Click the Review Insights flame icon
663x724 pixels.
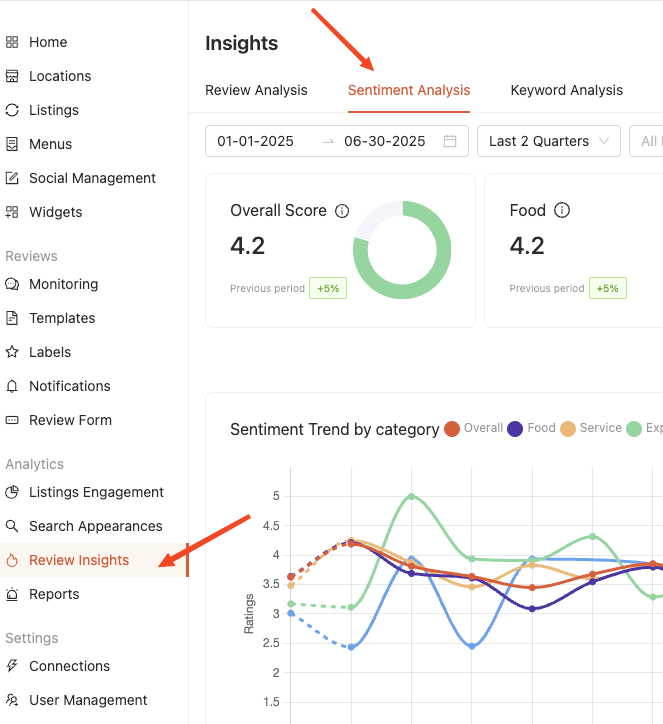pos(12,560)
